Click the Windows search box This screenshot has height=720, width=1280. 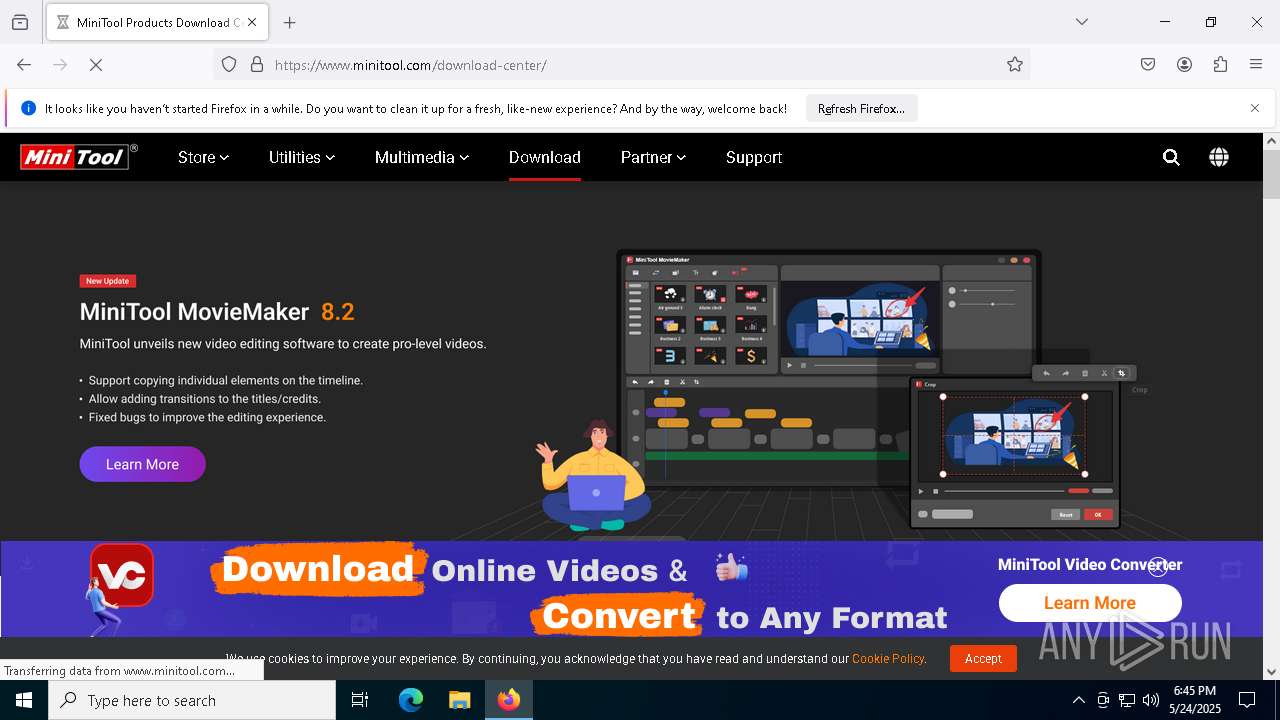coord(192,700)
